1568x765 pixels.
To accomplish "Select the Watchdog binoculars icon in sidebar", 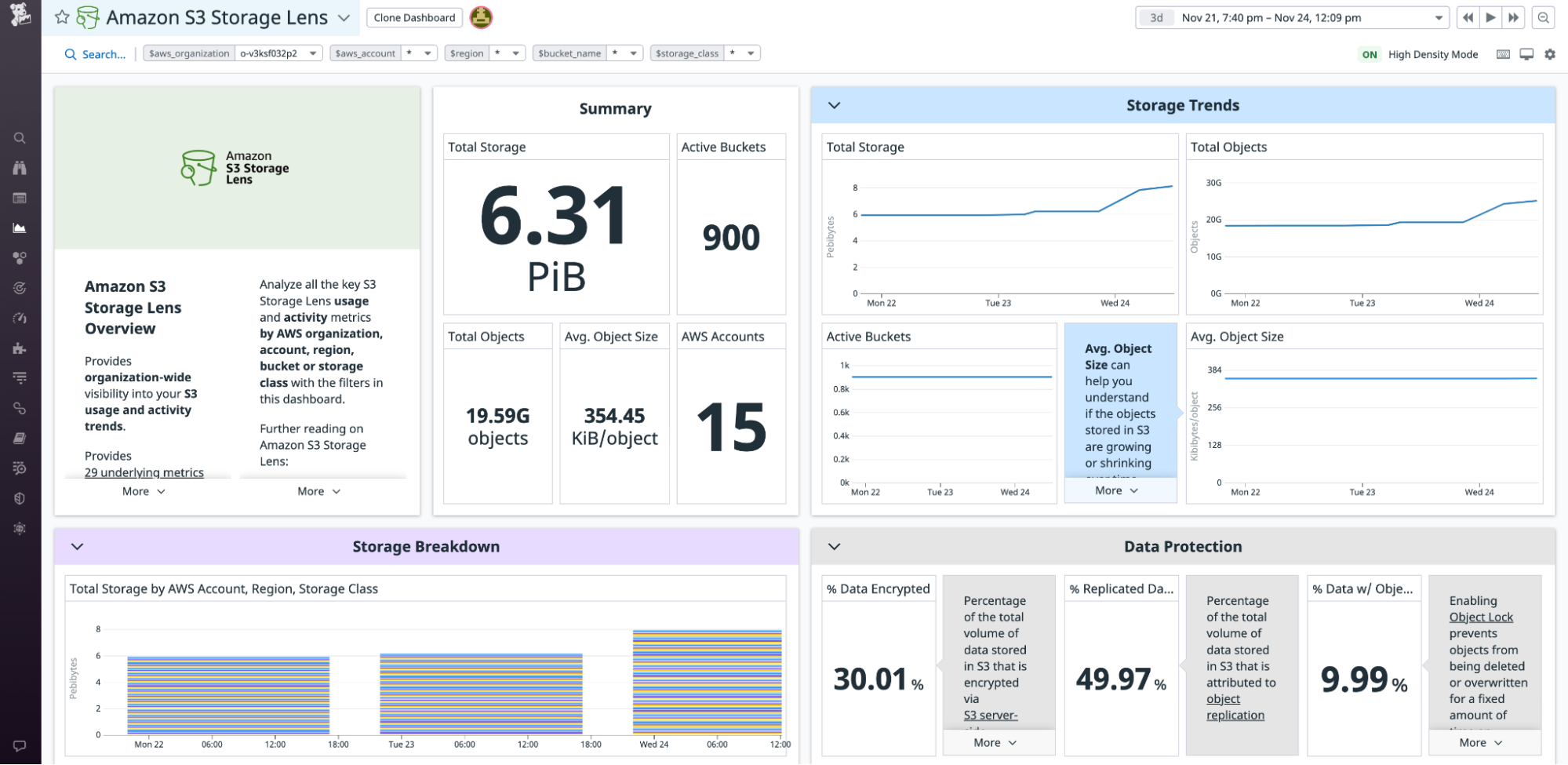I will click(x=20, y=167).
